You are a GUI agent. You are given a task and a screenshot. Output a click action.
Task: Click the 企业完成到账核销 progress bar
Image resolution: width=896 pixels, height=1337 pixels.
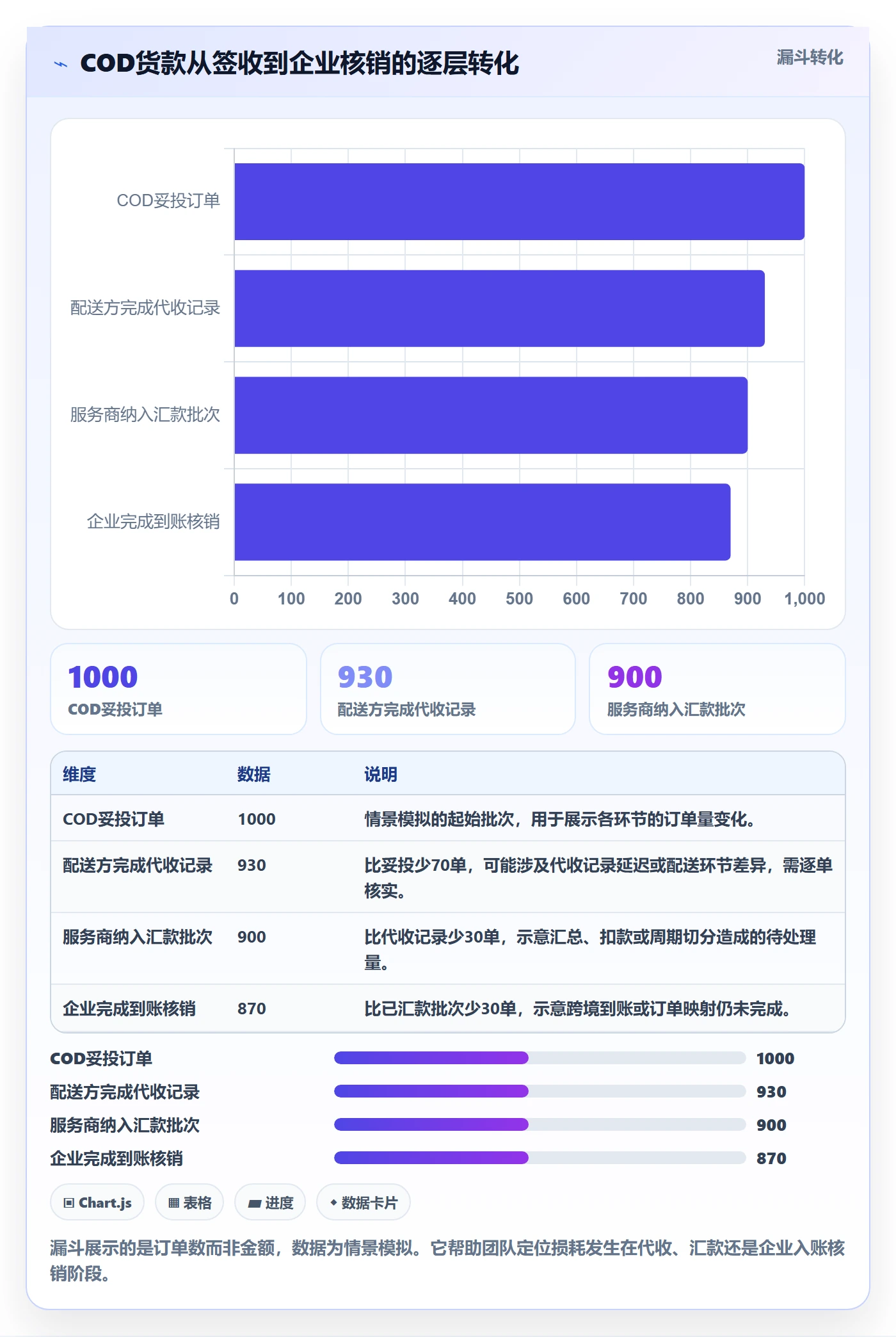[540, 1158]
